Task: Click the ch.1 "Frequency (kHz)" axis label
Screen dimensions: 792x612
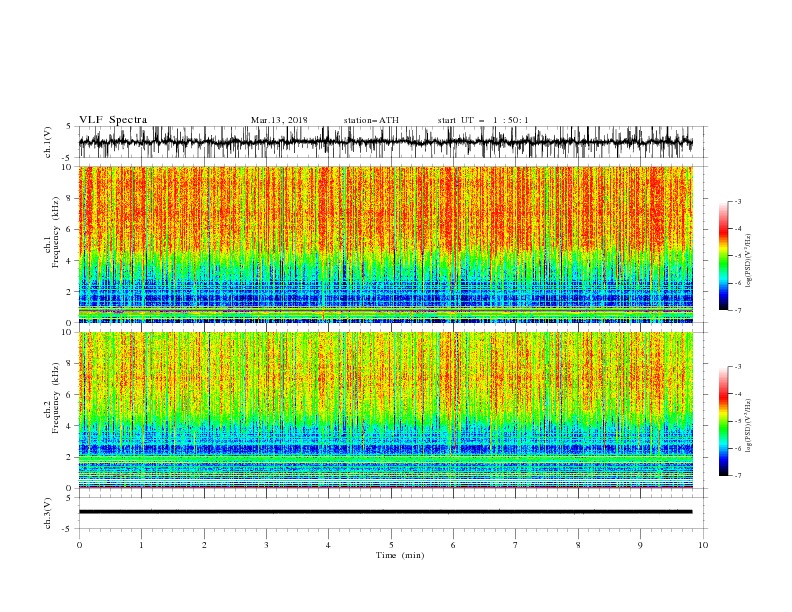Action: pyautogui.click(x=56, y=232)
